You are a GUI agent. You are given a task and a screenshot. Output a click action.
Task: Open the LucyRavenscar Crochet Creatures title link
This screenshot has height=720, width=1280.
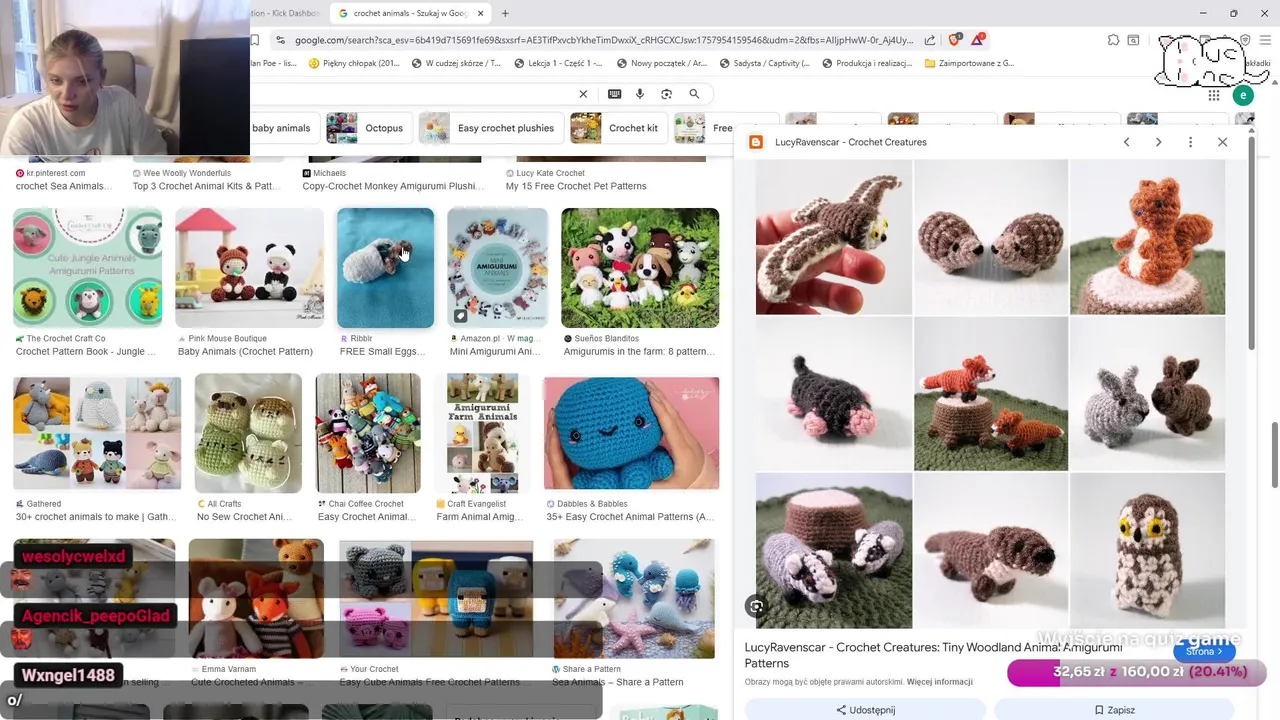934,655
